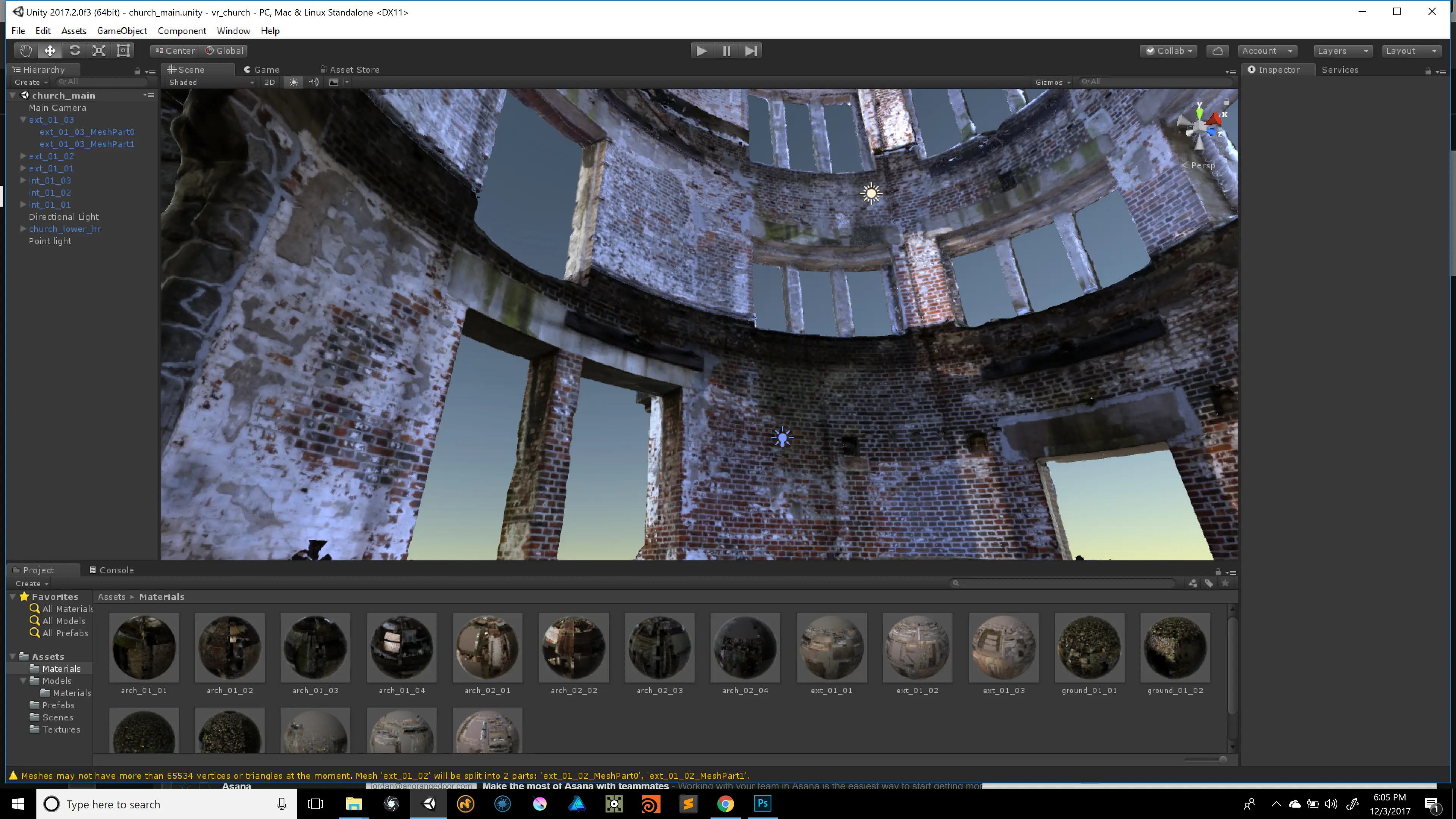Select the ext_01_02 material thumbnail
The image size is (1456, 819).
pos(917,648)
